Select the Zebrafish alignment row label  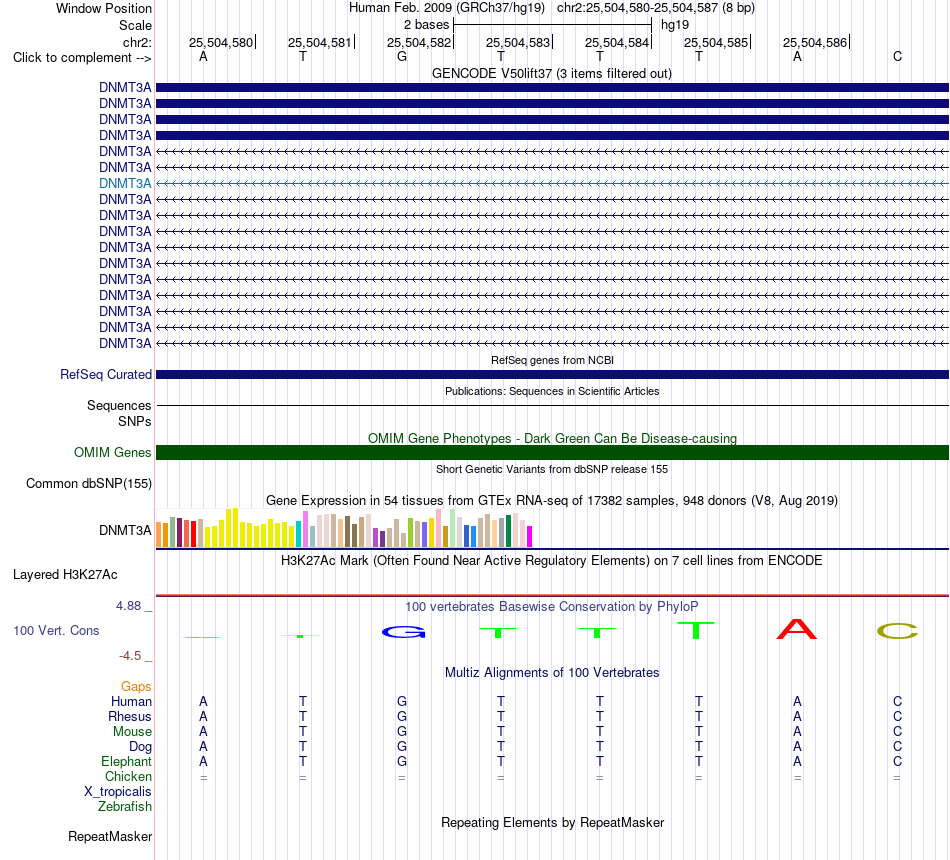click(125, 807)
